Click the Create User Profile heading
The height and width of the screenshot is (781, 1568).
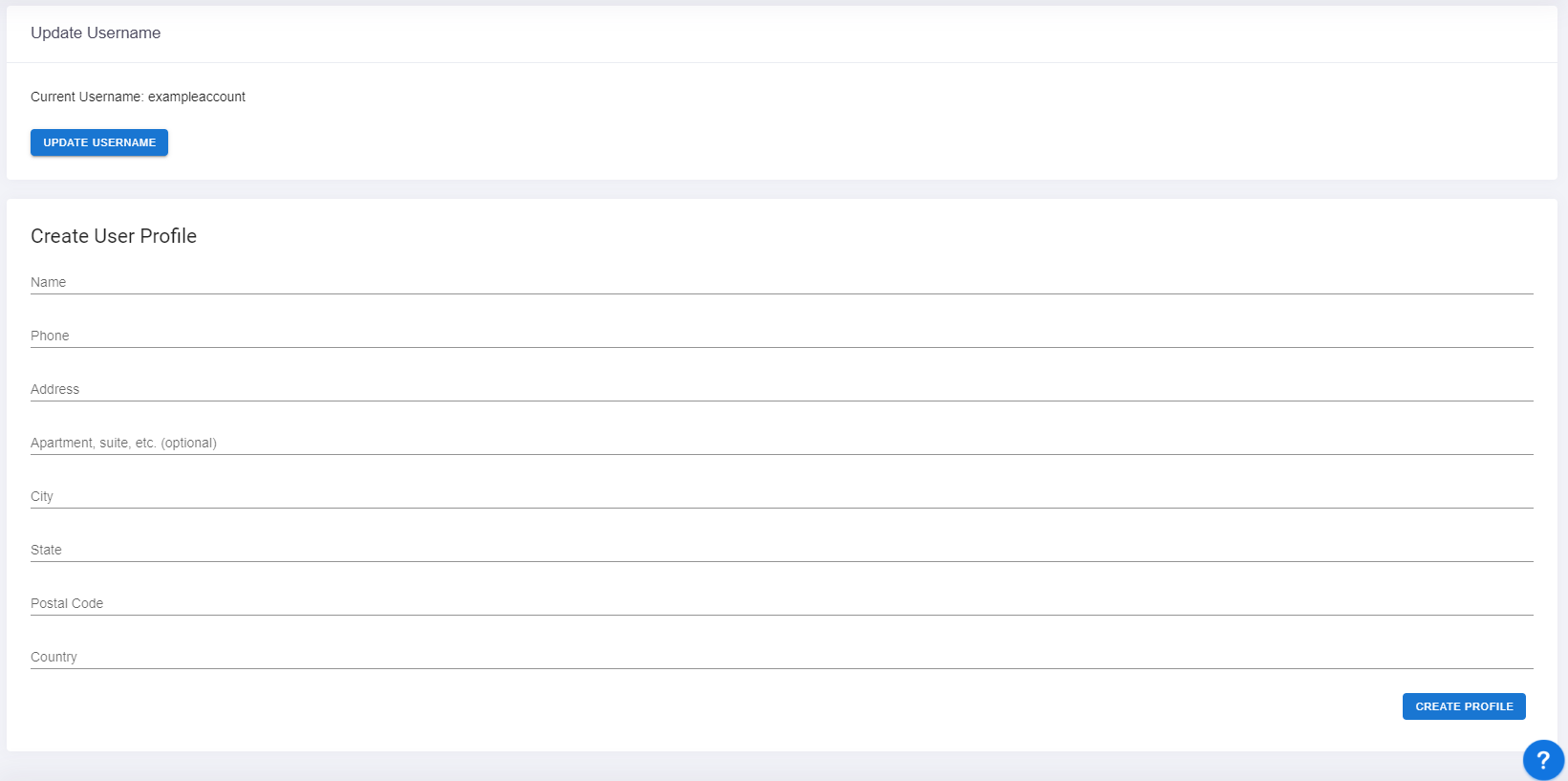pyautogui.click(x=114, y=236)
